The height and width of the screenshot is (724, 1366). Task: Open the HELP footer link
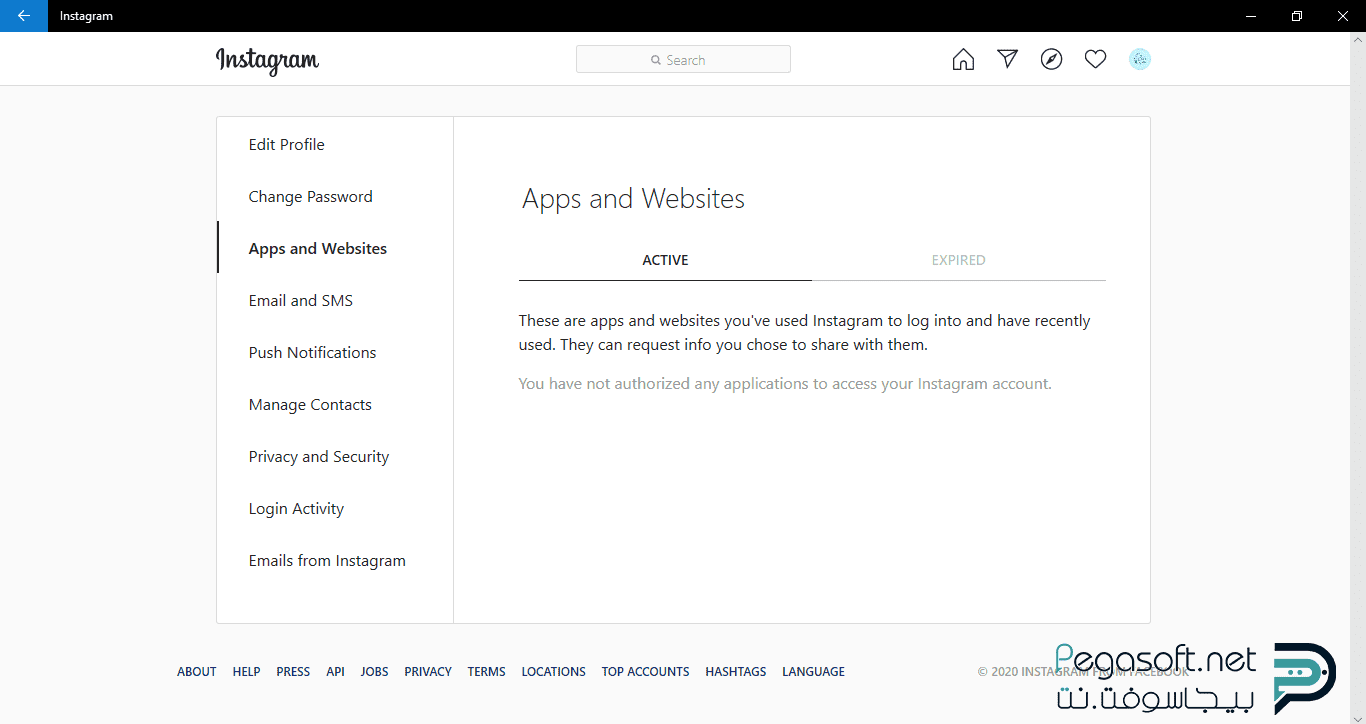[x=246, y=672]
